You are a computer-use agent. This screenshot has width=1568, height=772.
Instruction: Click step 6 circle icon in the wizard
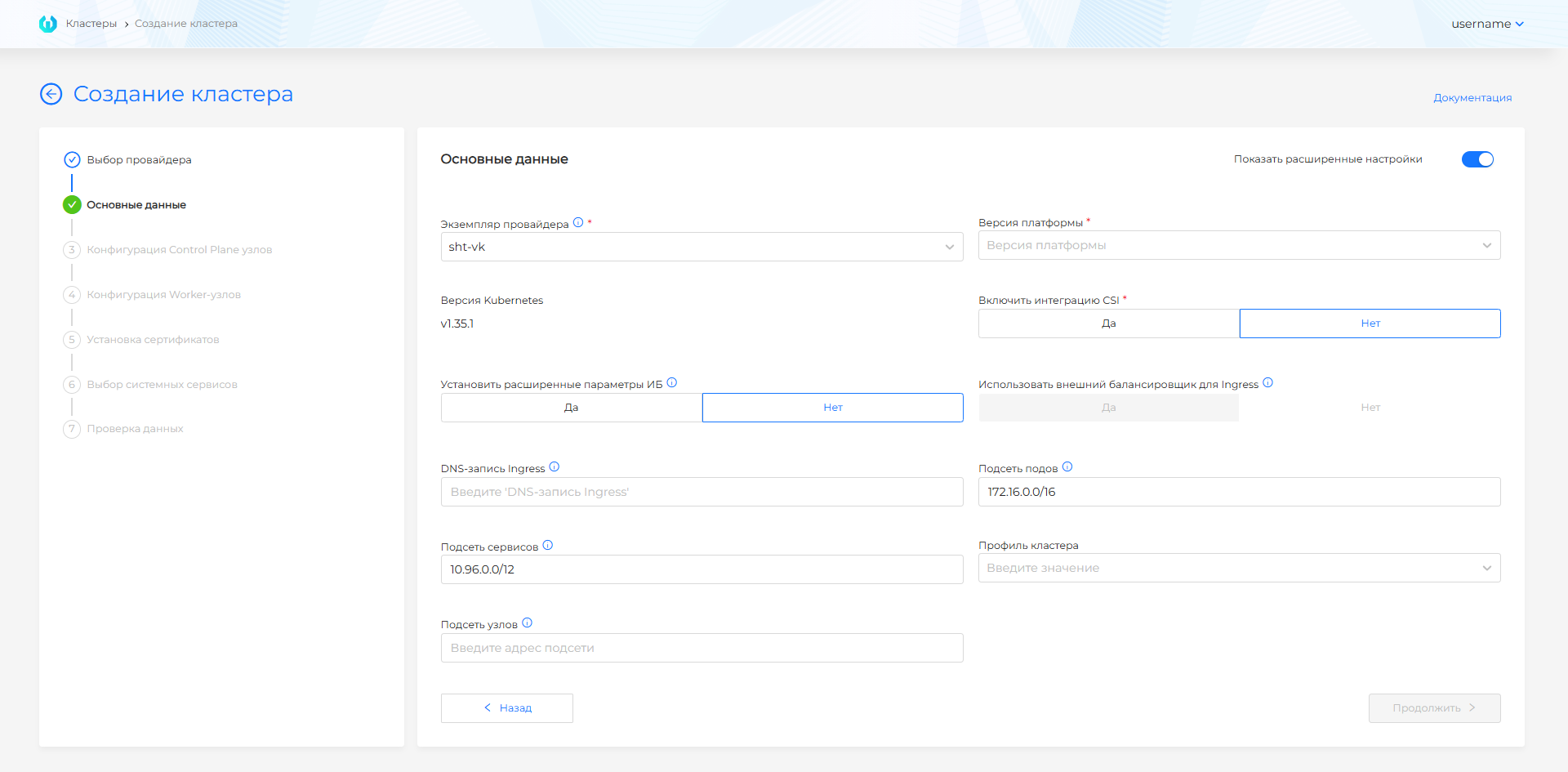point(72,384)
